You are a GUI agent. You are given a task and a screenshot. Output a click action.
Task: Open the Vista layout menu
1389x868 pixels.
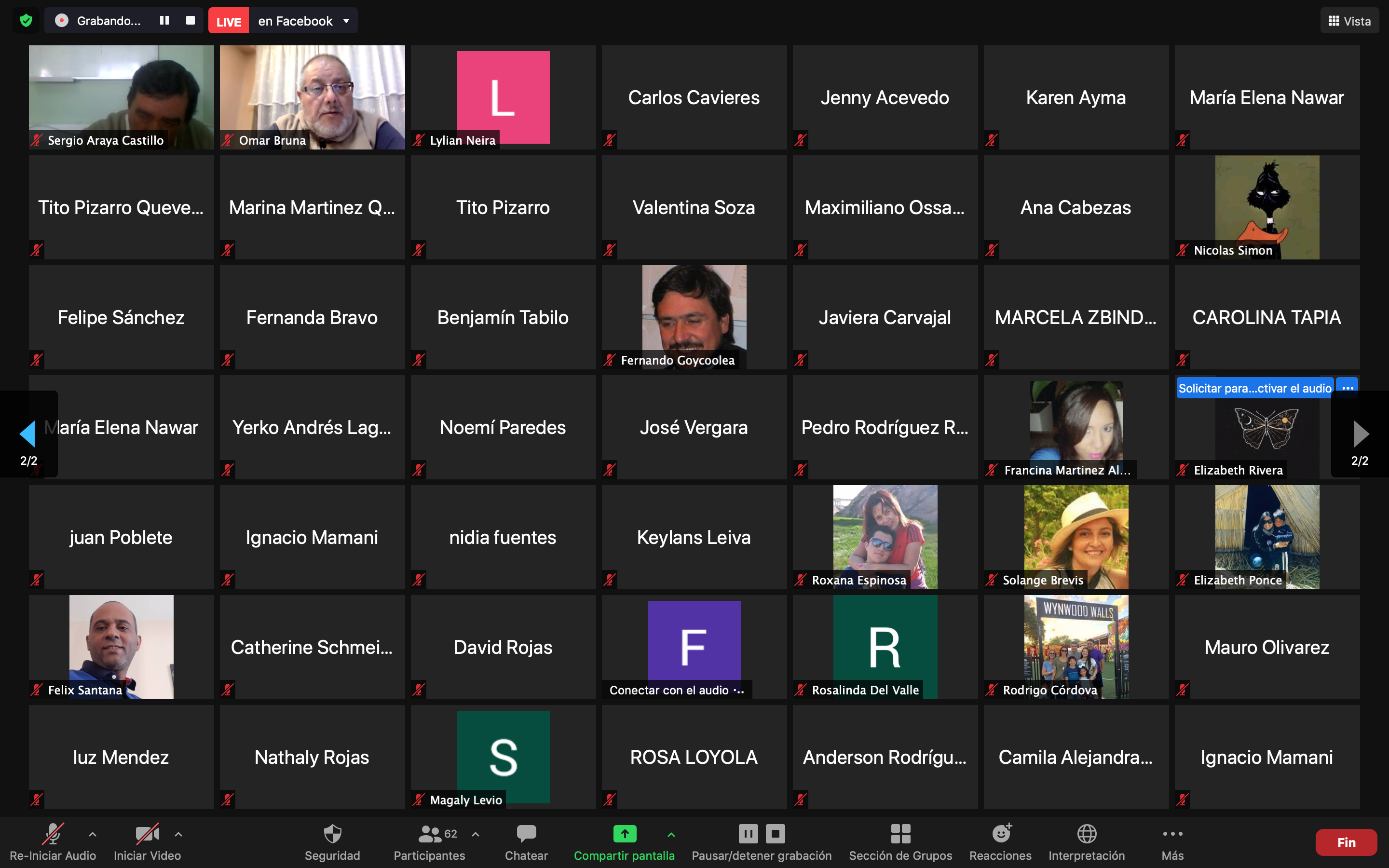(x=1349, y=21)
